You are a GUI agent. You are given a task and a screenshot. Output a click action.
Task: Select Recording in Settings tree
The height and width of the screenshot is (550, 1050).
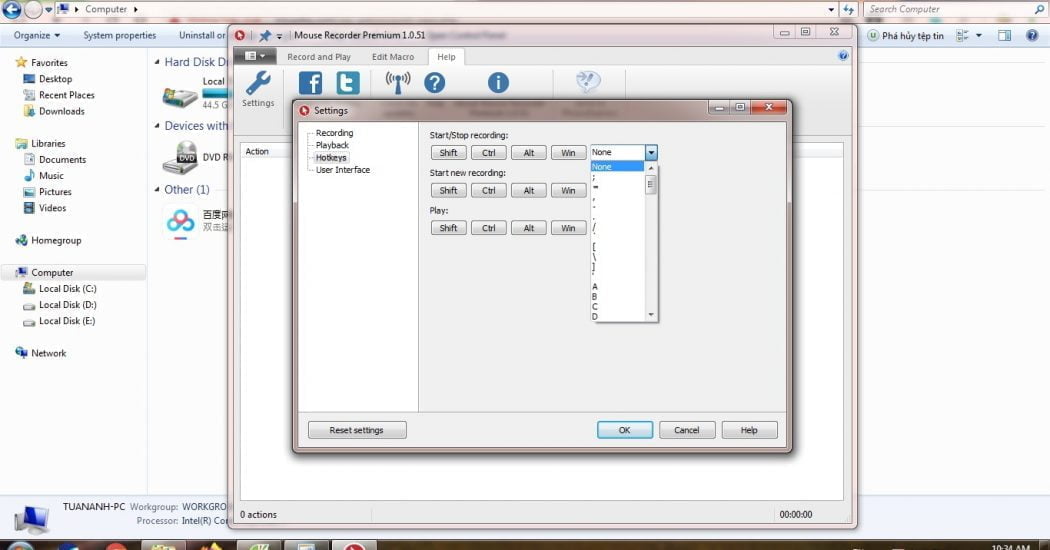tap(334, 133)
